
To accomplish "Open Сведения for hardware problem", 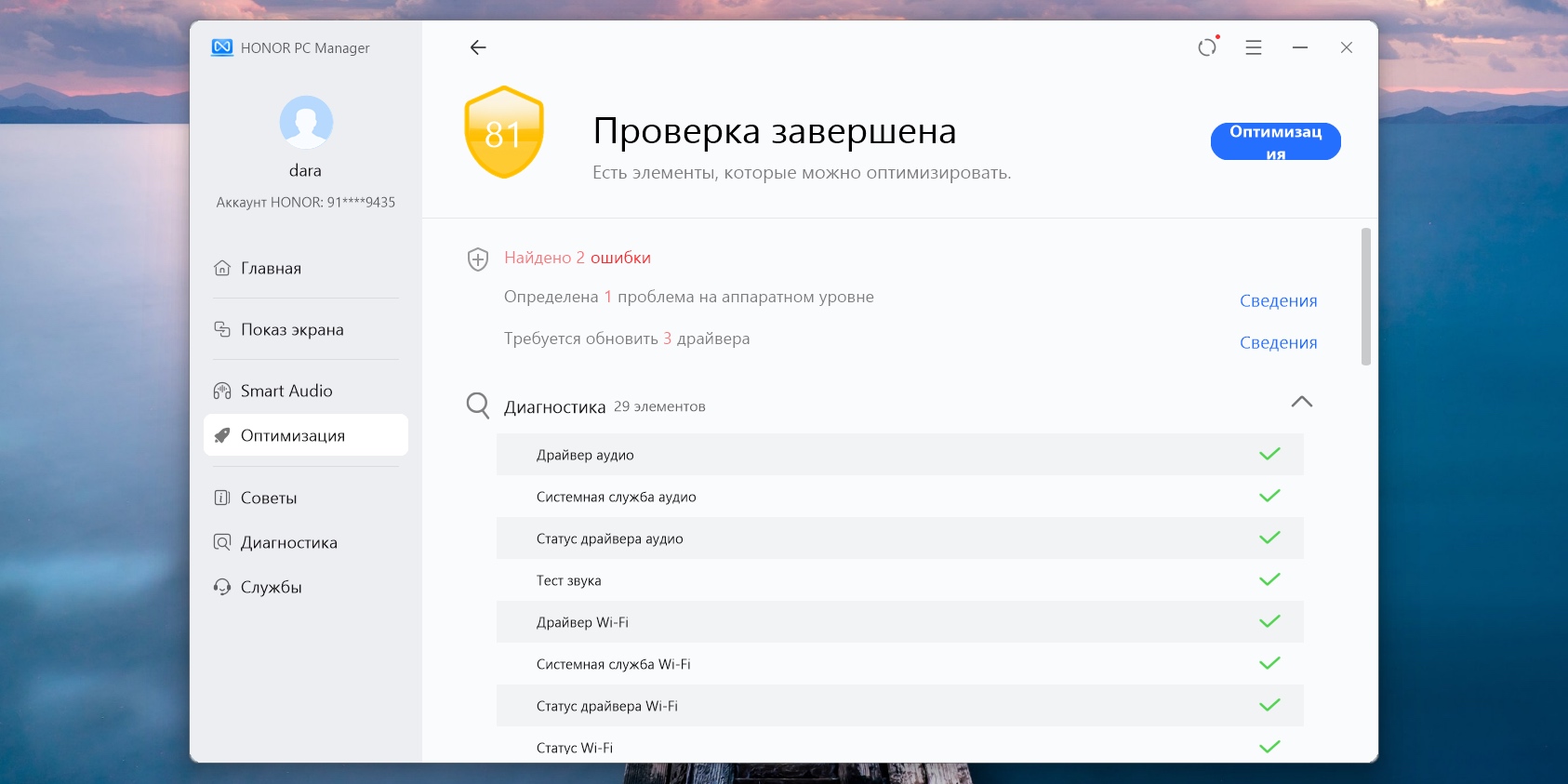I will 1279,300.
